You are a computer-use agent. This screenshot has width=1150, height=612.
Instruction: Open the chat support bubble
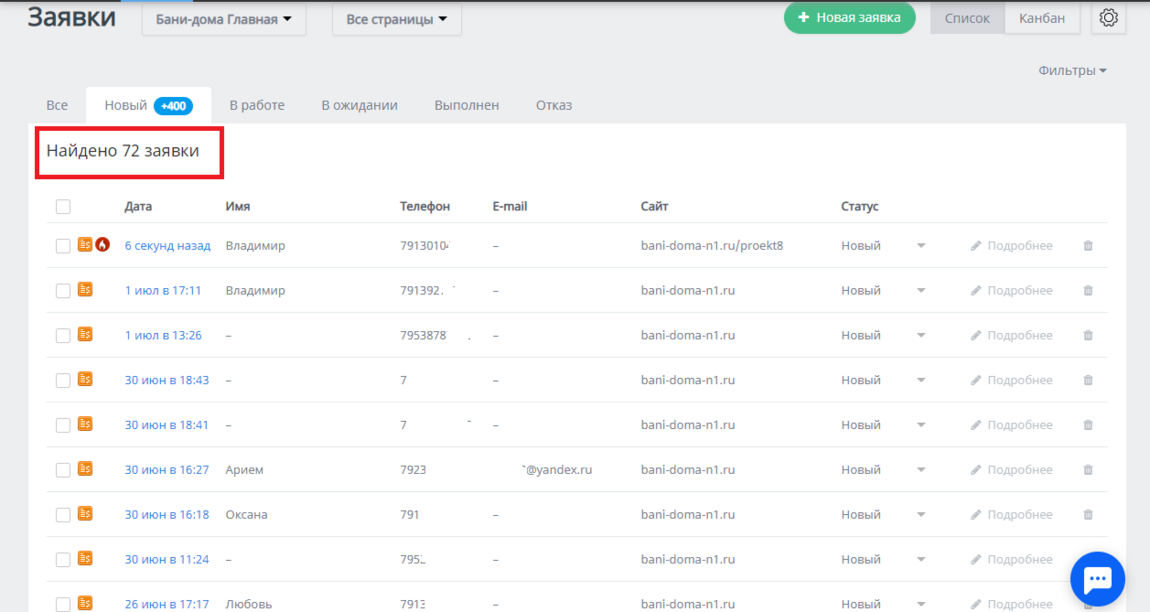(1097, 579)
